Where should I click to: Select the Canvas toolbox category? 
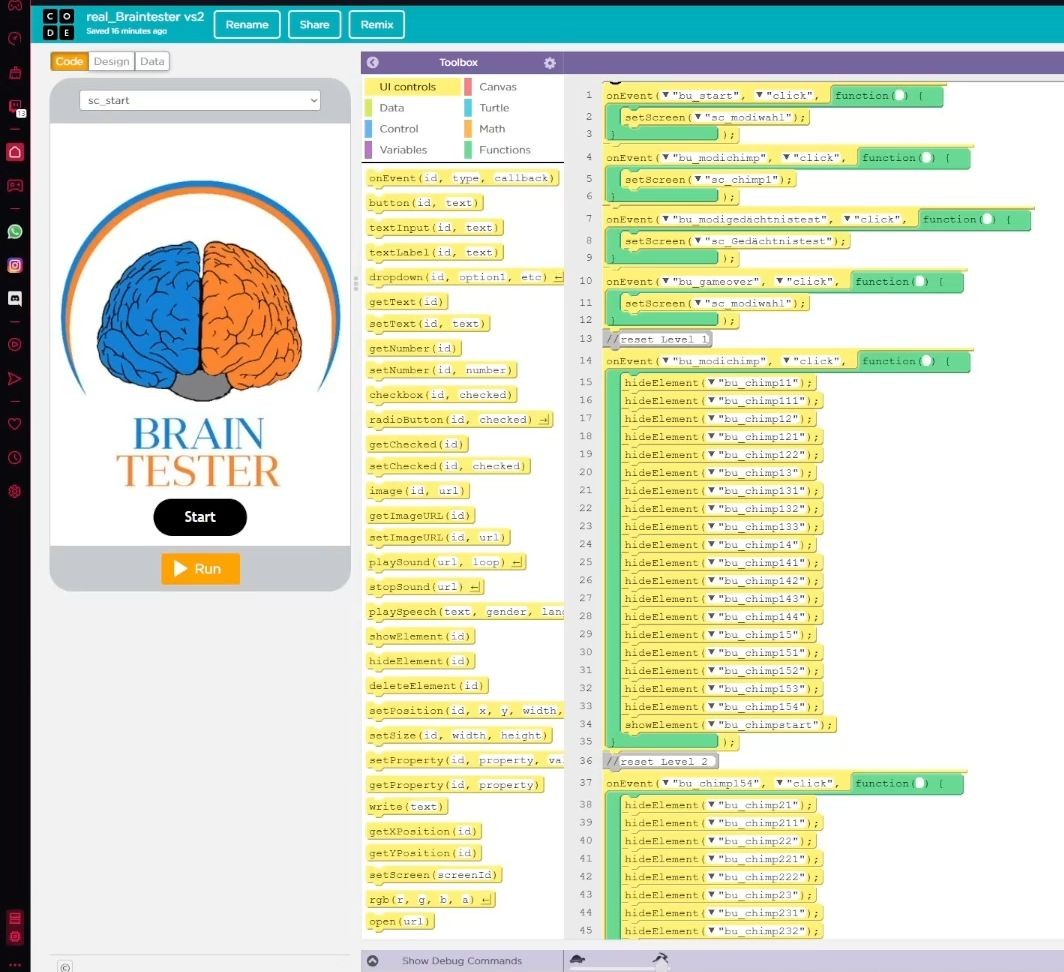click(x=497, y=87)
